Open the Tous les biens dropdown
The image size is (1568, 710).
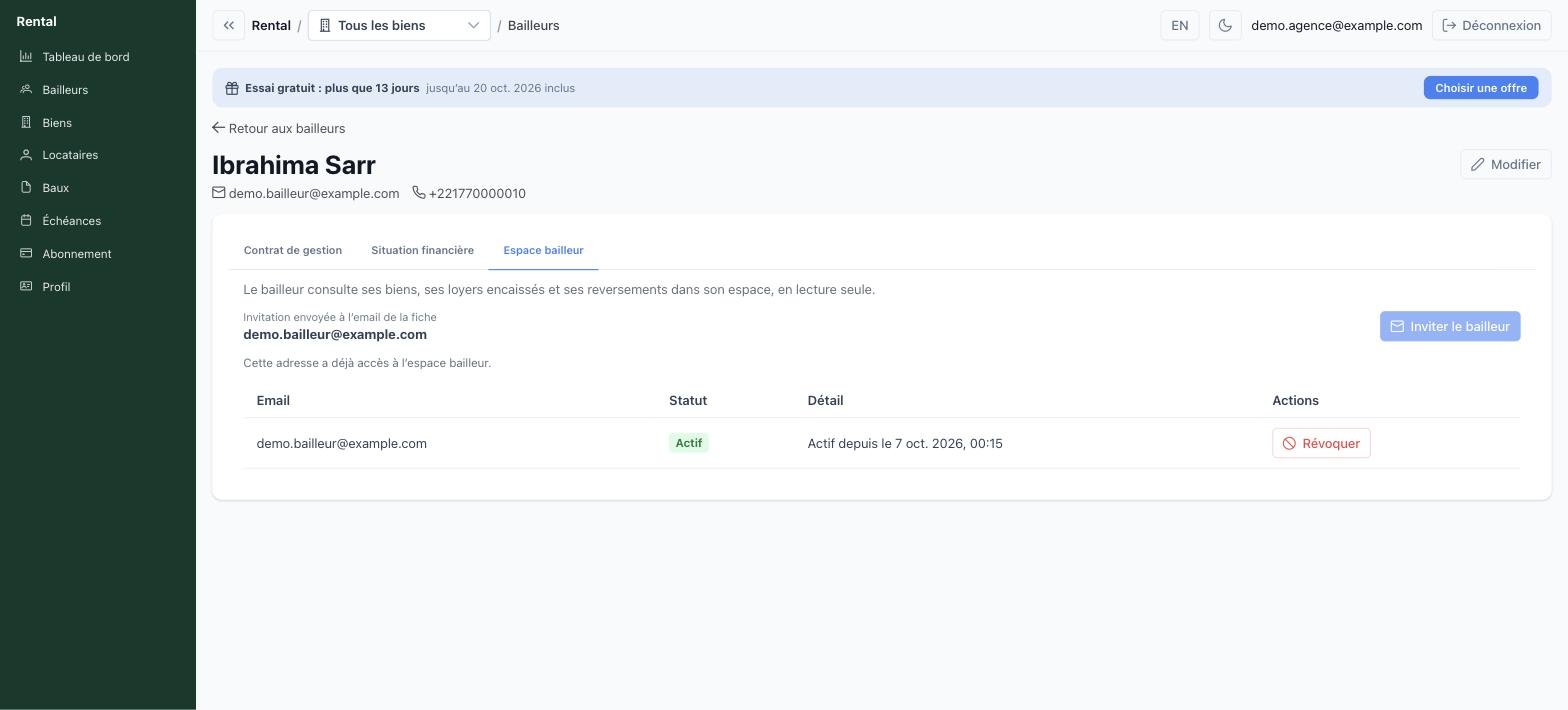[x=399, y=25]
